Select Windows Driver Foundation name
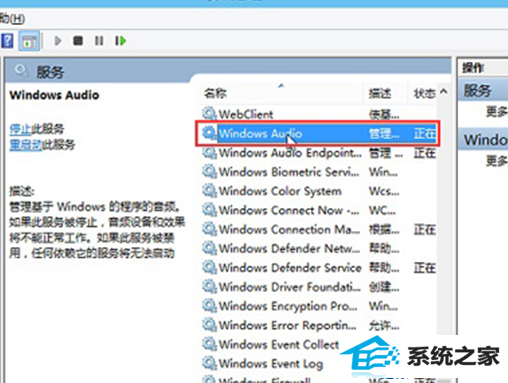508x383 pixels. coord(289,287)
